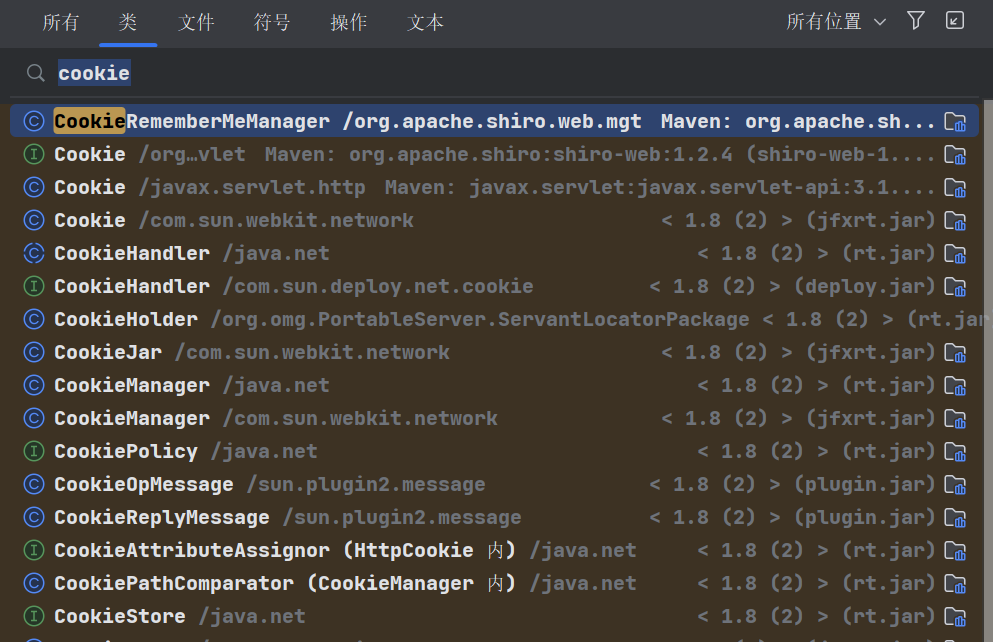This screenshot has width=993, height=642.
Task: Switch to the 文件 tab
Action: pos(196,22)
